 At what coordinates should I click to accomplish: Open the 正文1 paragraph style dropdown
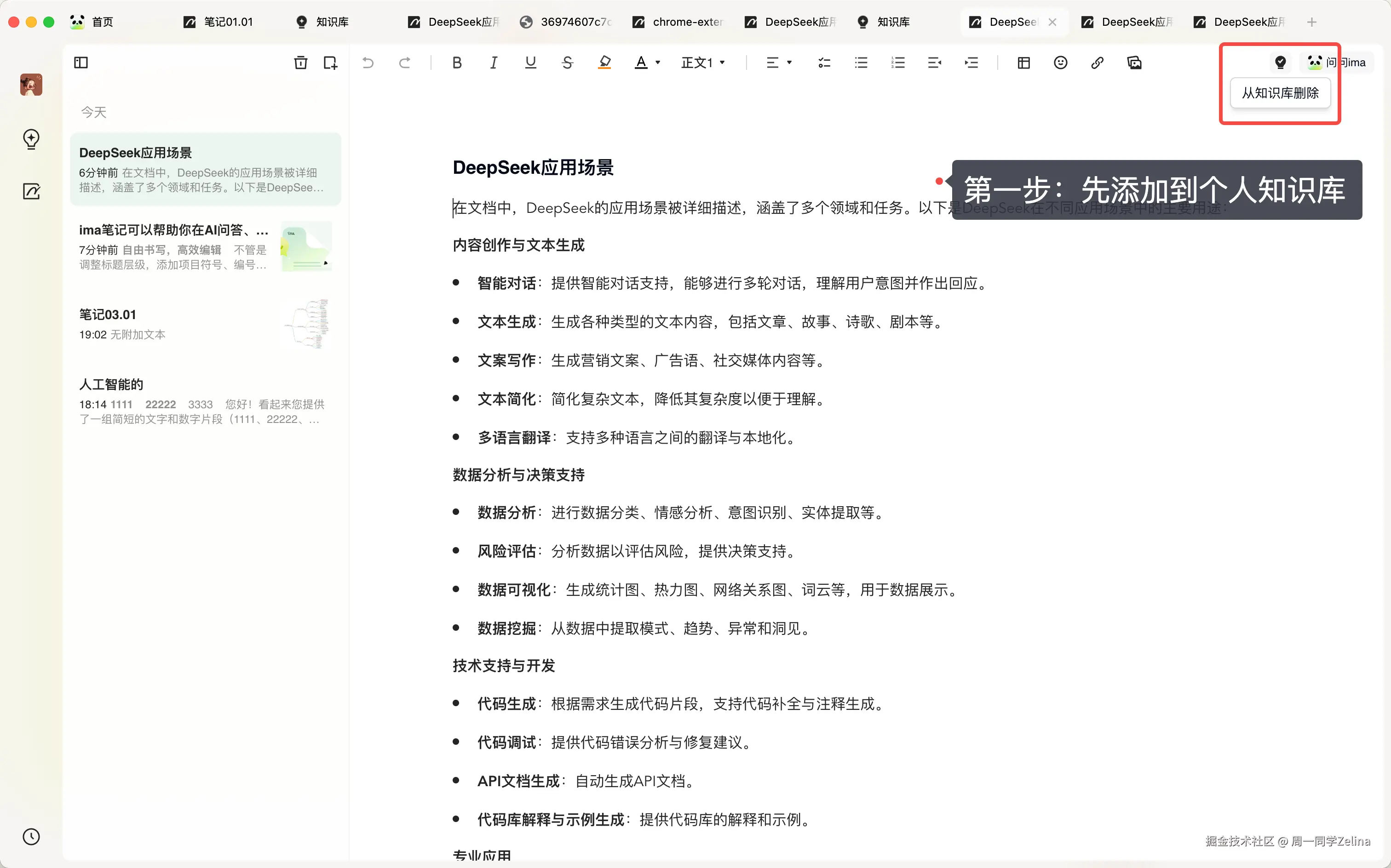pyautogui.click(x=703, y=63)
